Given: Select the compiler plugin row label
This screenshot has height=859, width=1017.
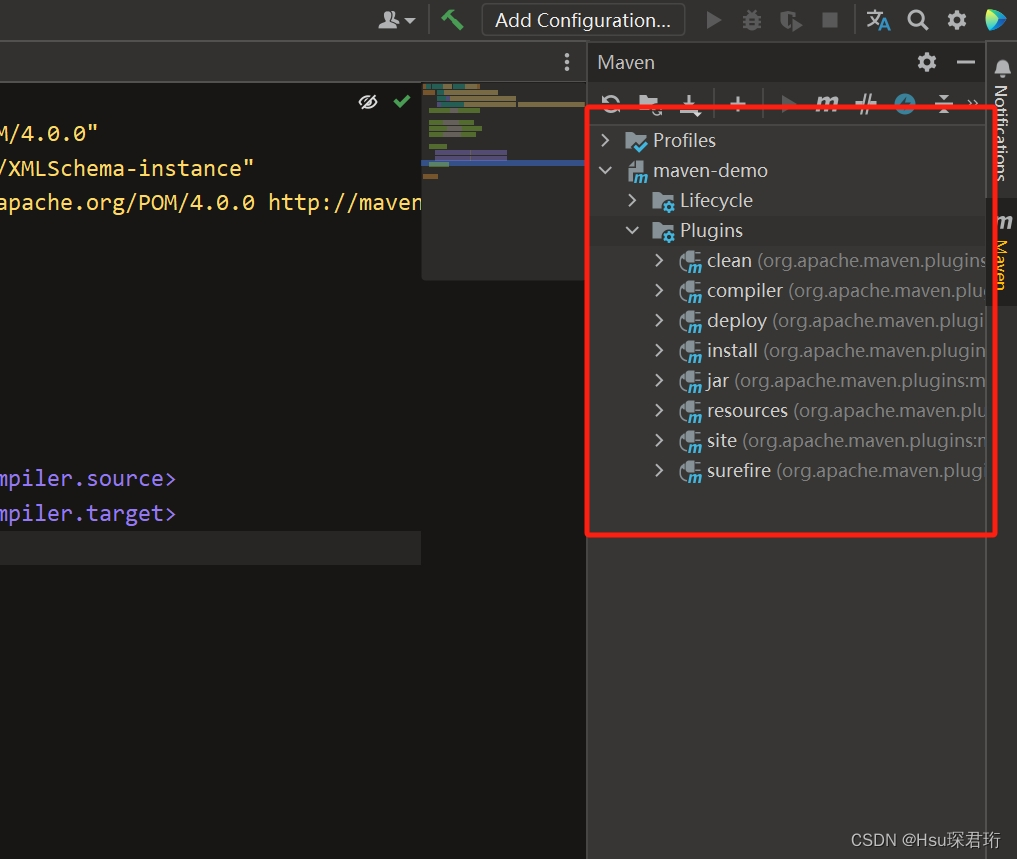Looking at the screenshot, I should tap(745, 291).
